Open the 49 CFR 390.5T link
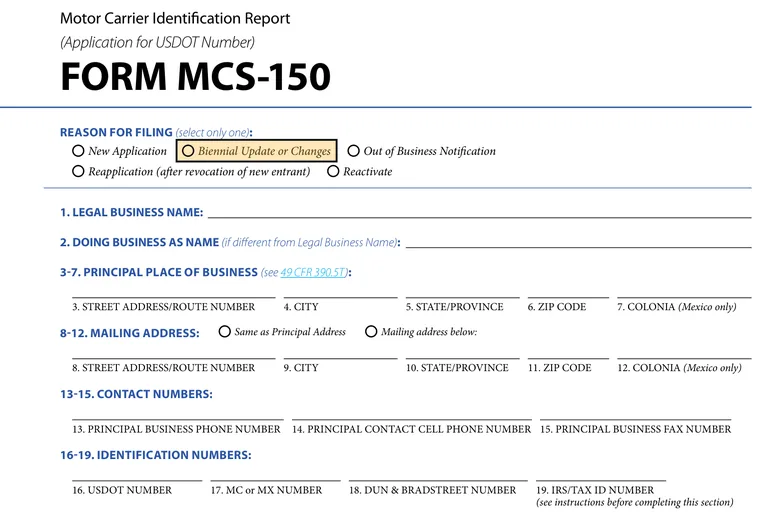The width and height of the screenshot is (760, 513). 313,273
